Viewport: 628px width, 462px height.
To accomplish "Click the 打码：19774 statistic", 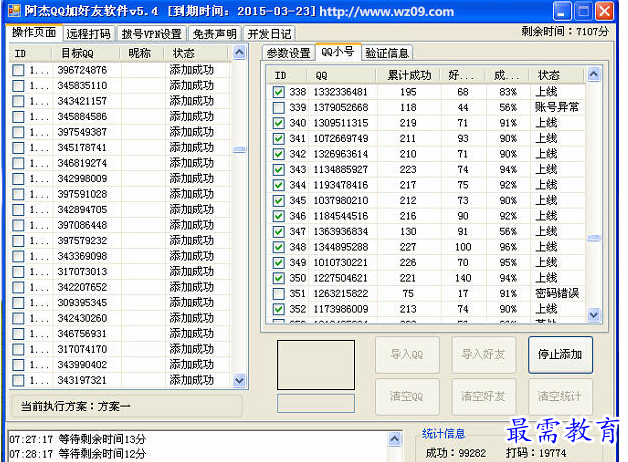I will 536,453.
